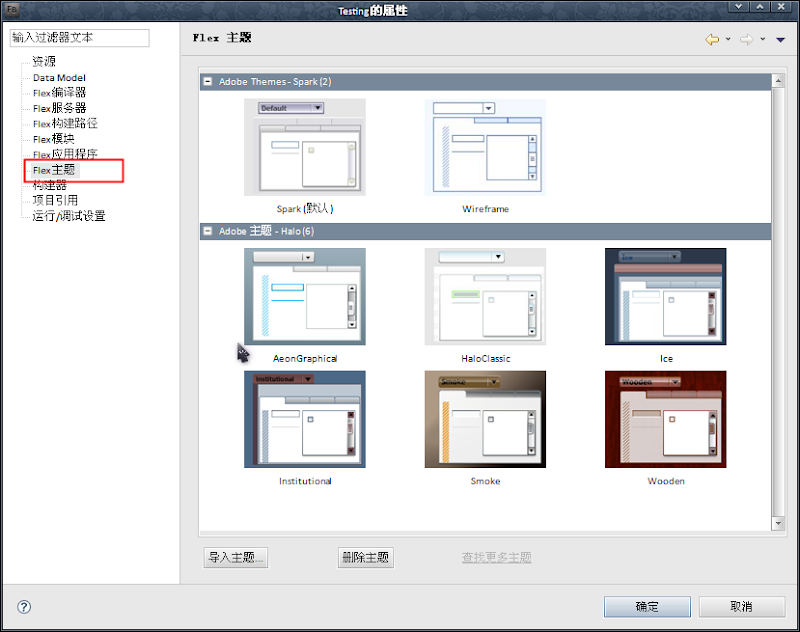Image resolution: width=800 pixels, height=632 pixels.
Task: Click the theme list scroll up arrow
Action: (x=778, y=81)
